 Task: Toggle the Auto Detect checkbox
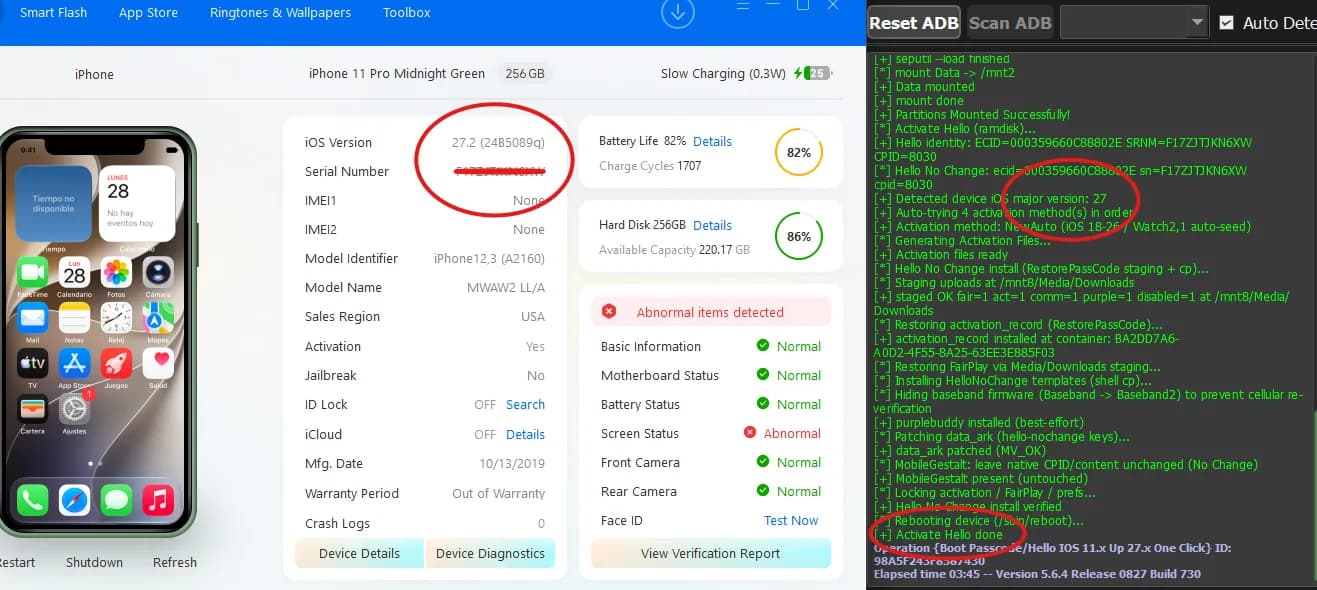(x=1227, y=22)
